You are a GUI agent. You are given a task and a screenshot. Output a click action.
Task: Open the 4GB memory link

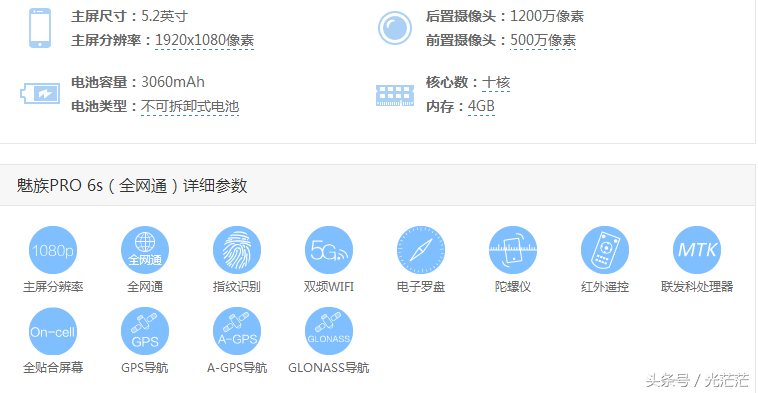click(481, 106)
